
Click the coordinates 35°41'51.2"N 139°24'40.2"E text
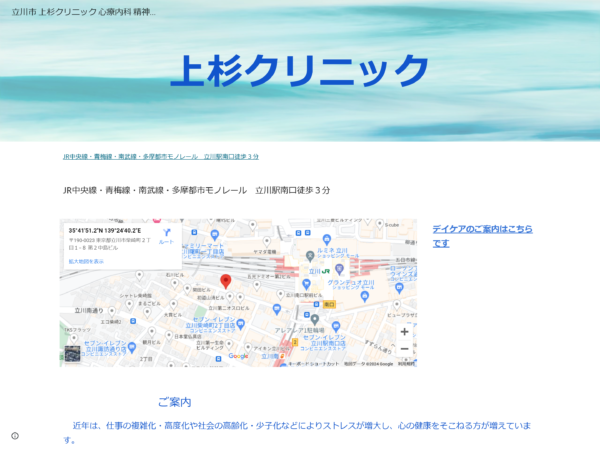(105, 230)
